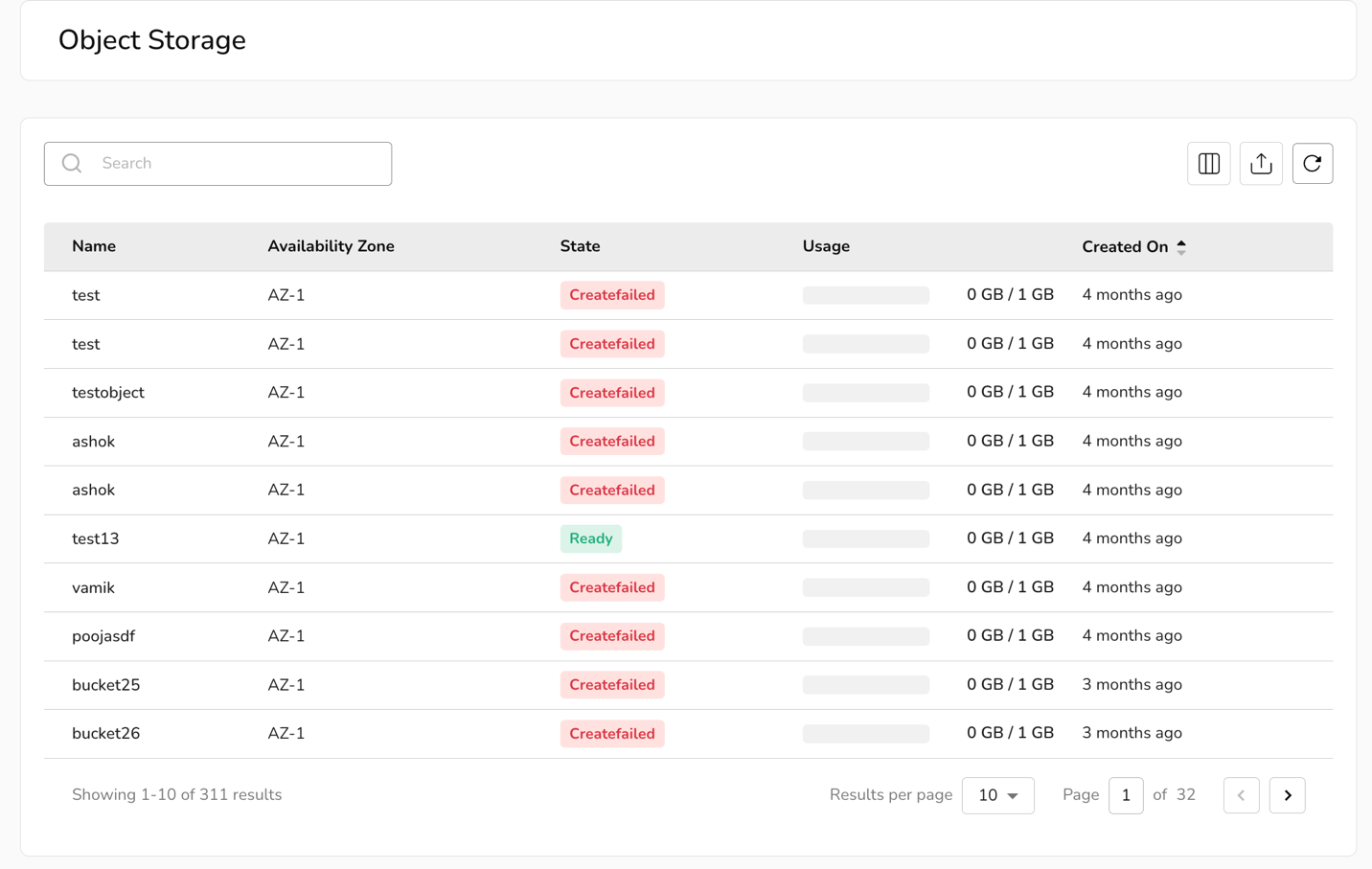
Task: Click the previous page arrow
Action: coord(1241,795)
